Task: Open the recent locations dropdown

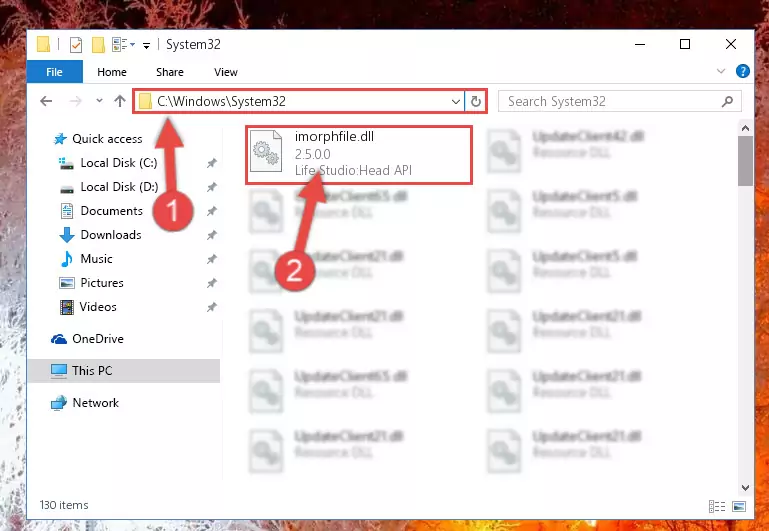Action: coord(99,101)
